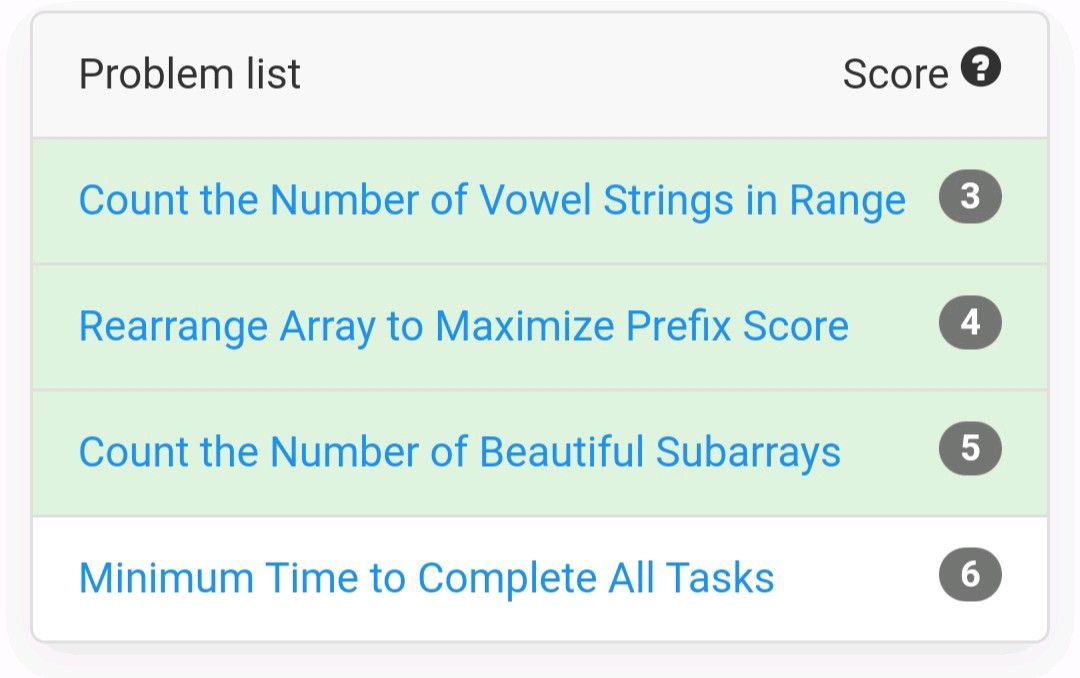This screenshot has width=1080, height=678.
Task: Click the score badge showing 6
Action: pyautogui.click(x=970, y=575)
